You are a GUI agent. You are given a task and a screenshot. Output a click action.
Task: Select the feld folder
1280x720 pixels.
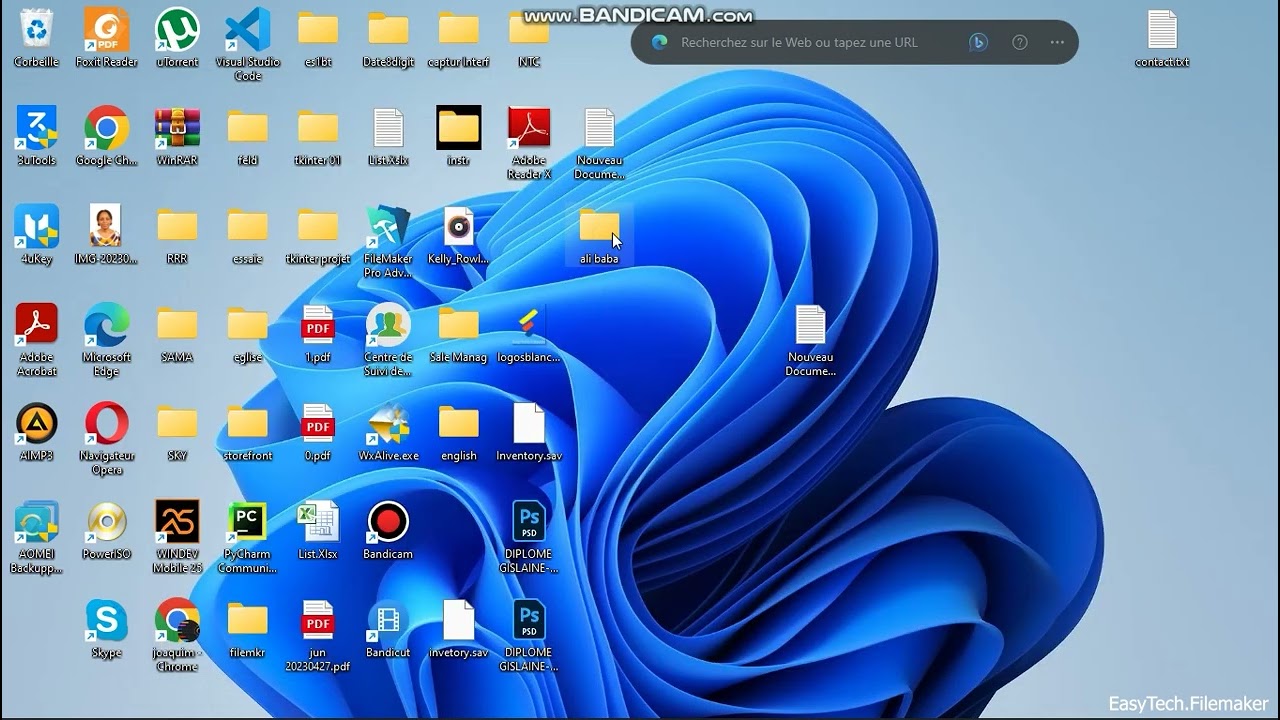coord(247,128)
